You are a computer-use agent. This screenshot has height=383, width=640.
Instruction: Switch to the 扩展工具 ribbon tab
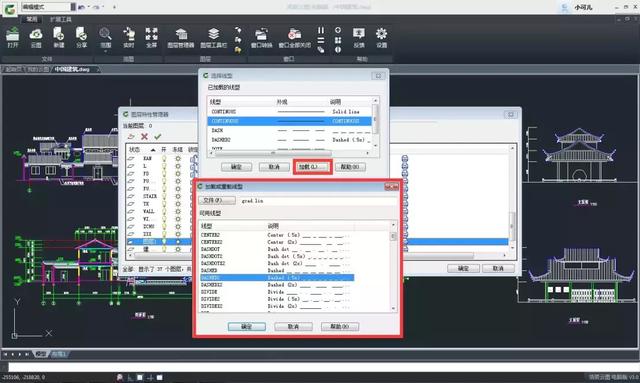point(61,19)
